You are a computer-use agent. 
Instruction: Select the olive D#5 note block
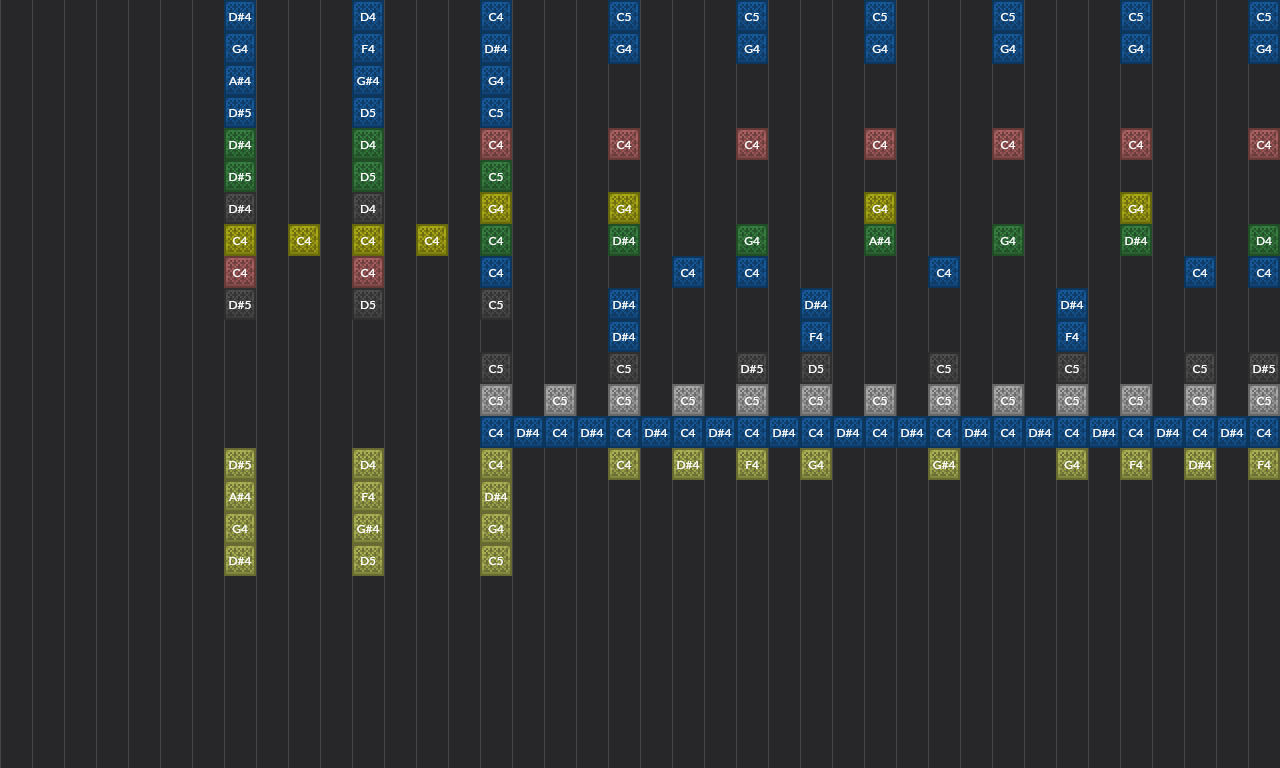(x=240, y=465)
